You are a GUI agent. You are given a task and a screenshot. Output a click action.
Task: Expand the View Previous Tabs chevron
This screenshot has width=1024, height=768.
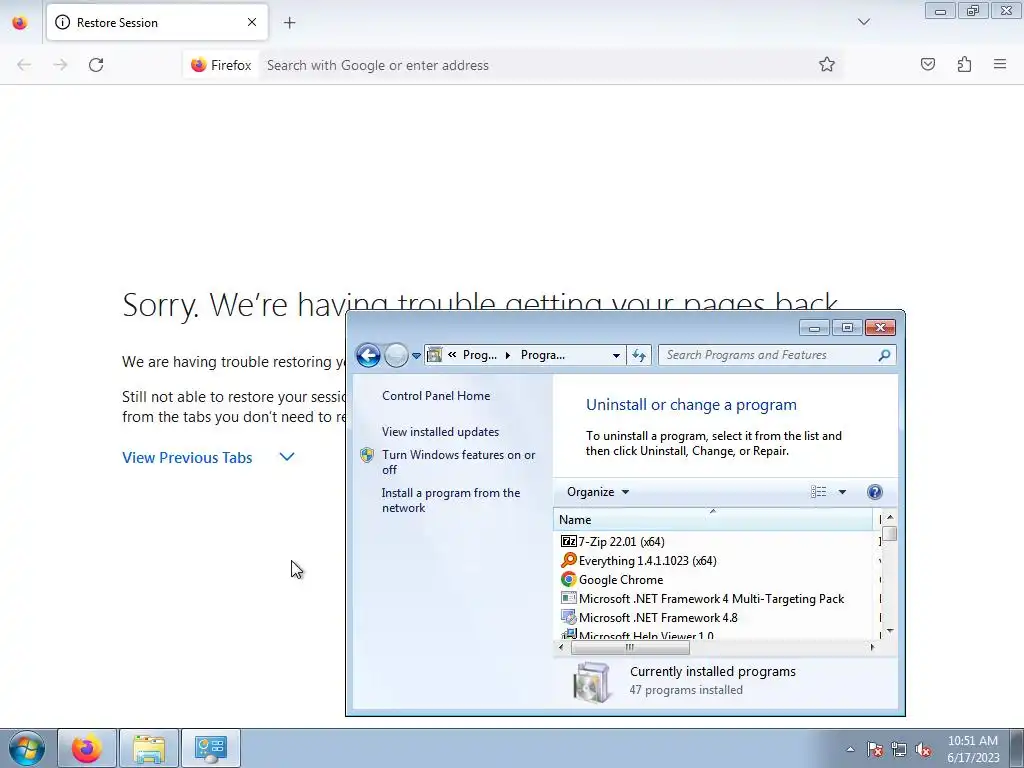point(287,456)
